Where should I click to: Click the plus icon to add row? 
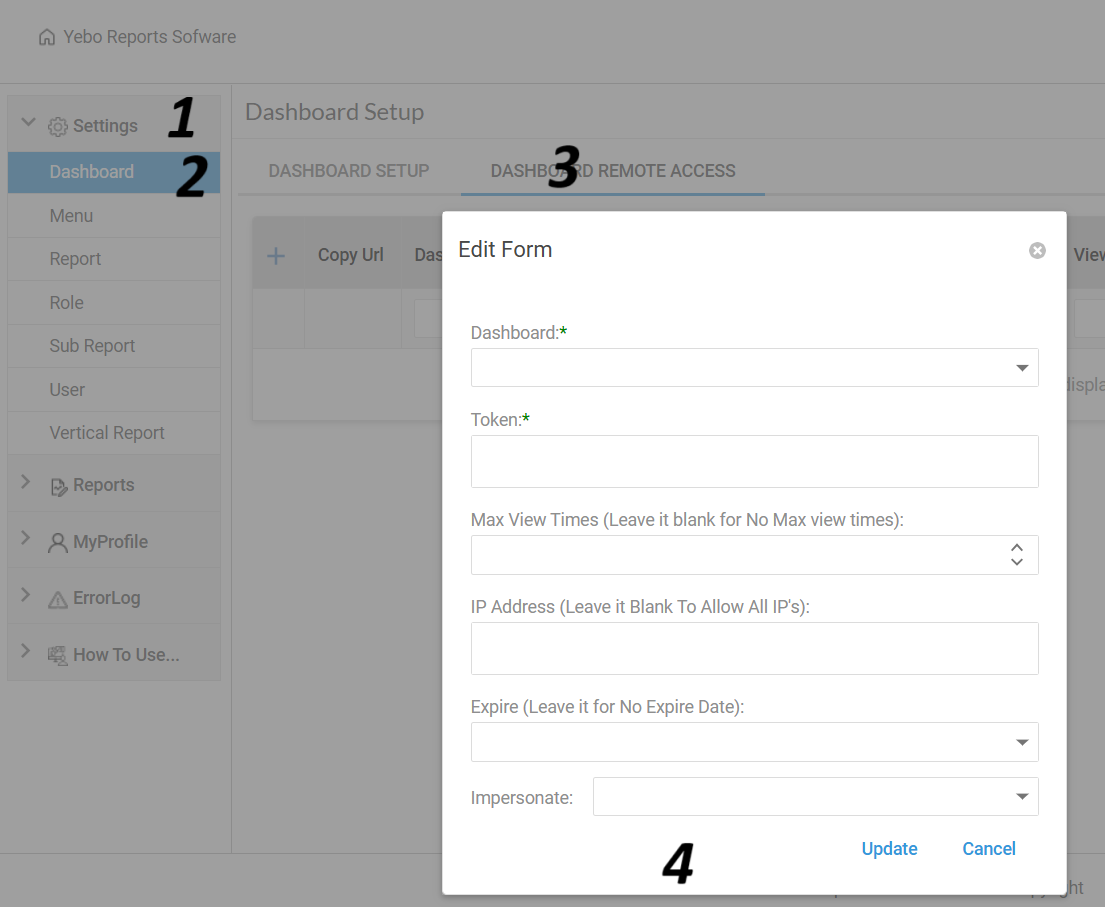(276, 256)
